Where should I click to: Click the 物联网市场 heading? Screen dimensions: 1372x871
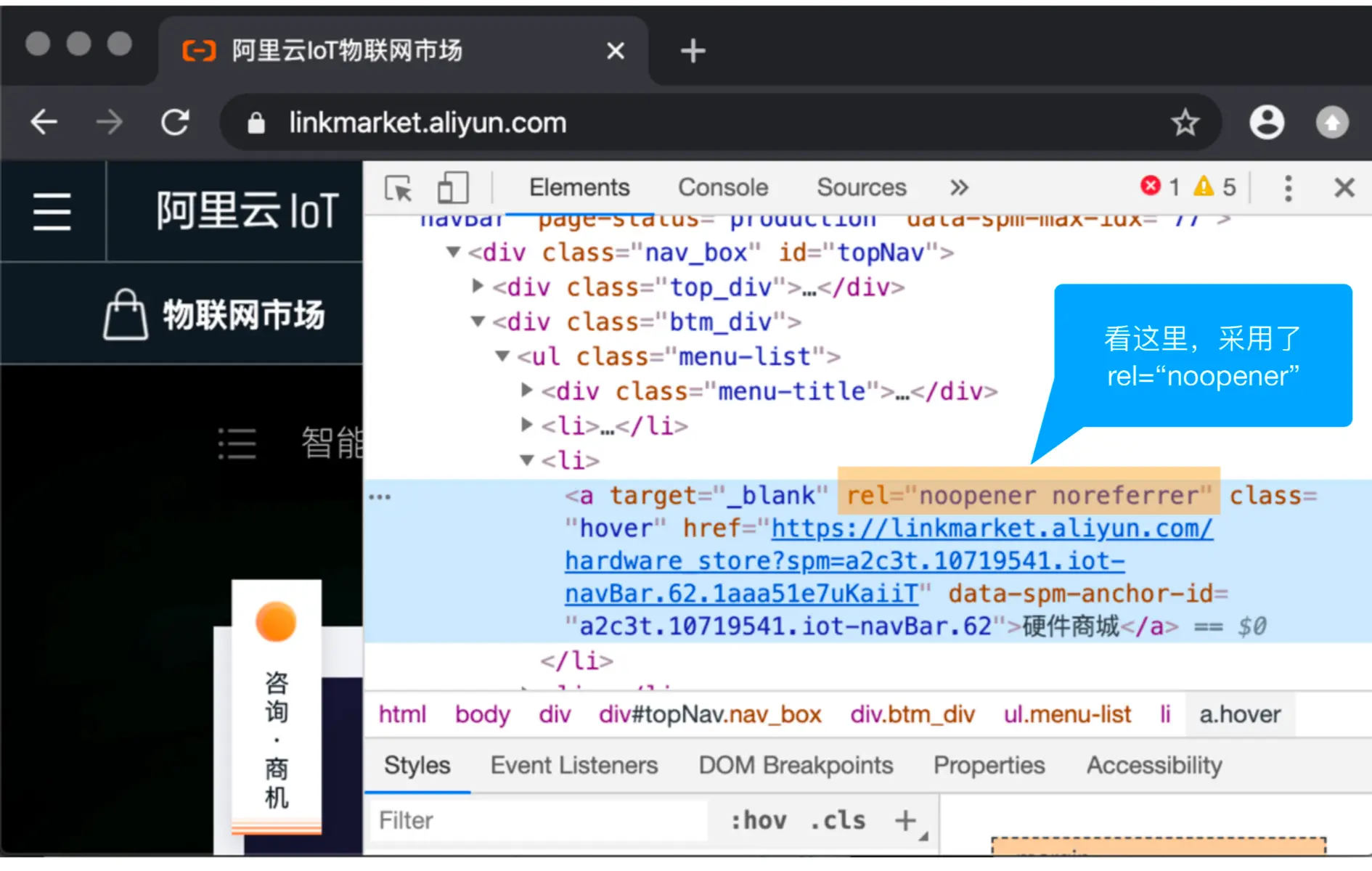coord(244,315)
